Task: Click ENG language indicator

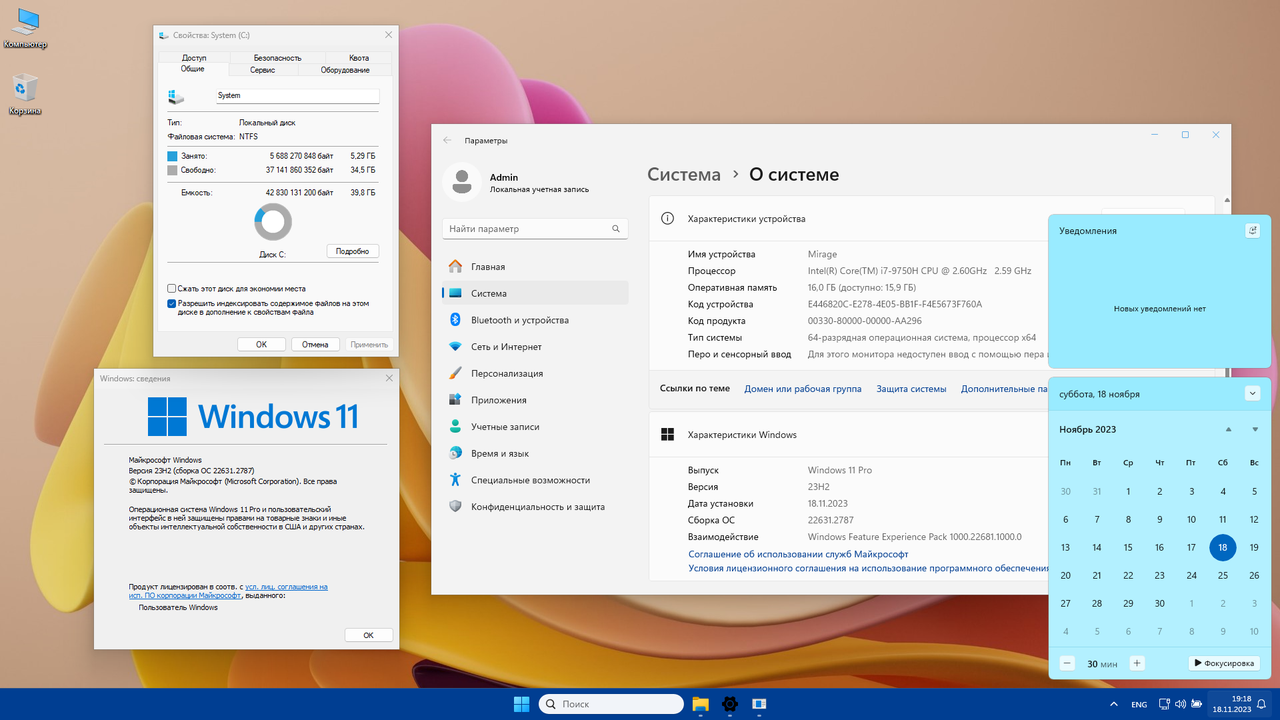Action: [x=1139, y=705]
